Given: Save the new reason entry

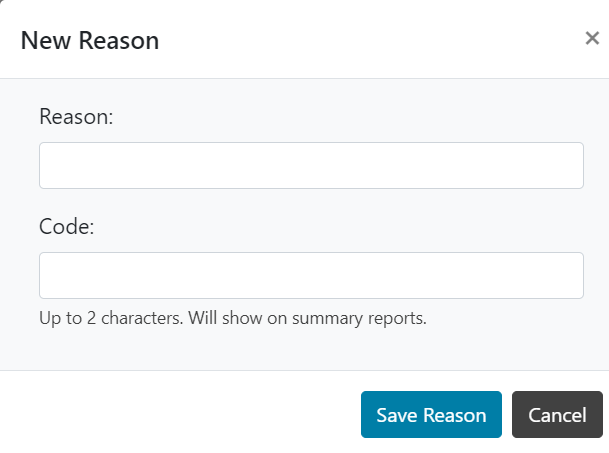Looking at the screenshot, I should pos(431,415).
